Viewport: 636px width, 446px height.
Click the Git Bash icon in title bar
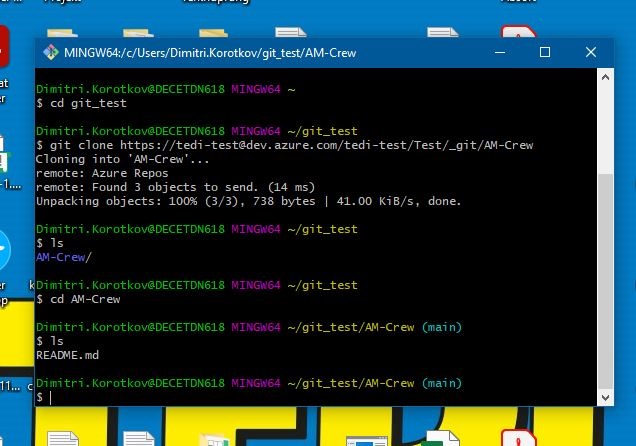pos(51,53)
